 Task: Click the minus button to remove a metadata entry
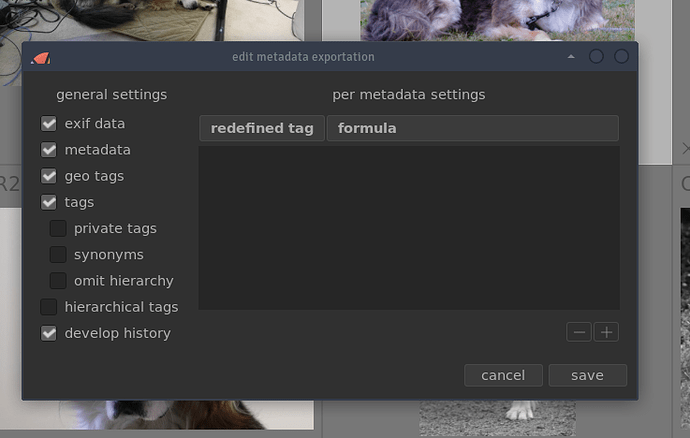pyautogui.click(x=579, y=332)
